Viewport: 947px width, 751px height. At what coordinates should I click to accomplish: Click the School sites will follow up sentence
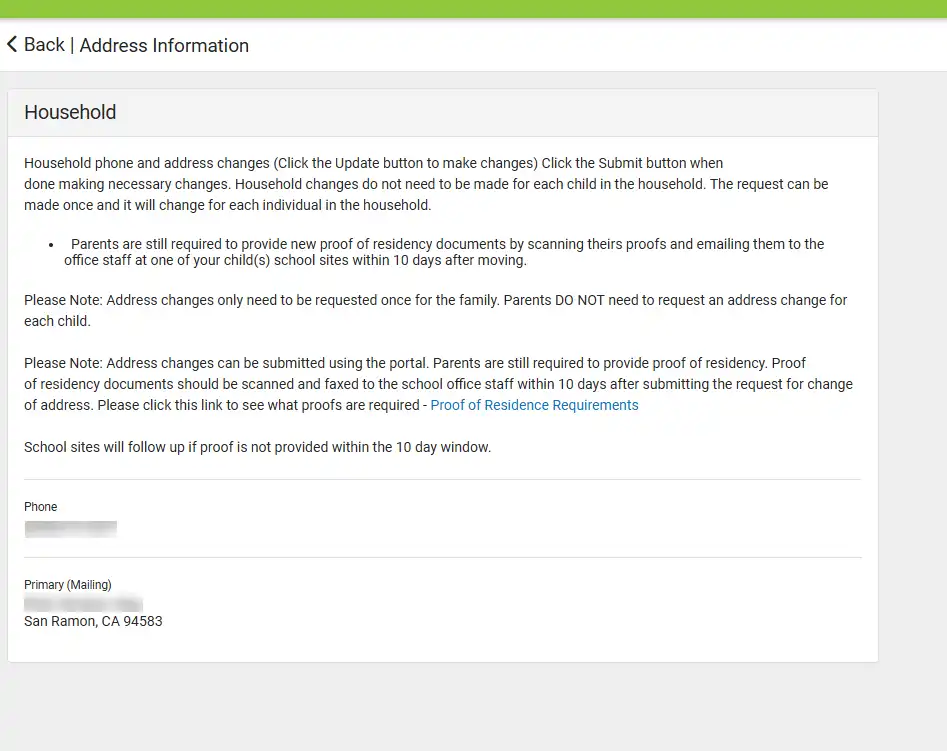point(257,447)
